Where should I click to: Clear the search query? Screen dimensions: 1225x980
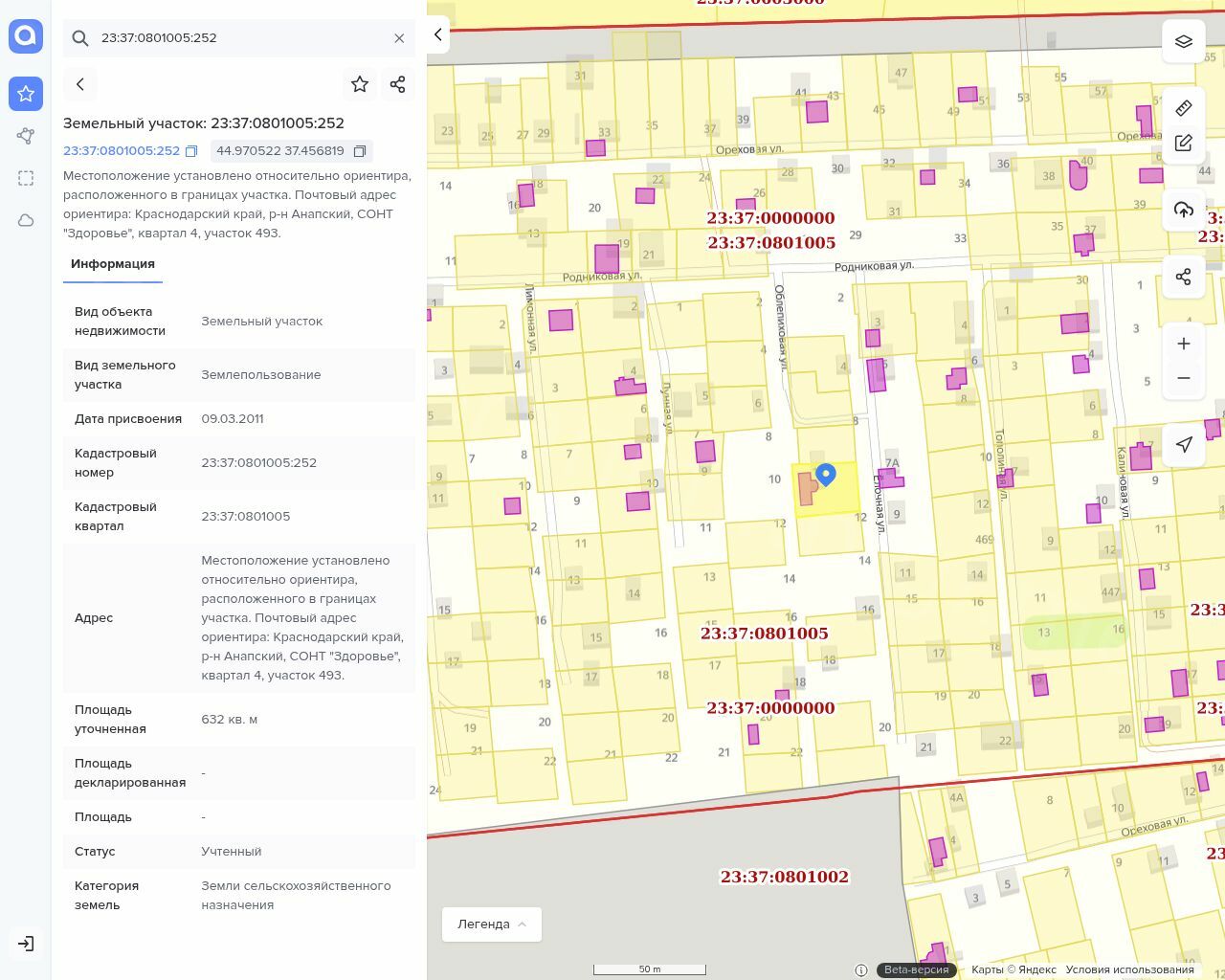click(x=399, y=38)
